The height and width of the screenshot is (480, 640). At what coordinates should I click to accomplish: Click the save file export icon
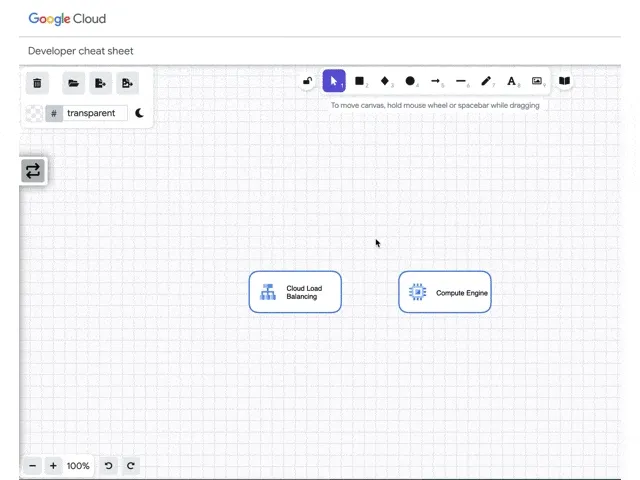click(100, 83)
